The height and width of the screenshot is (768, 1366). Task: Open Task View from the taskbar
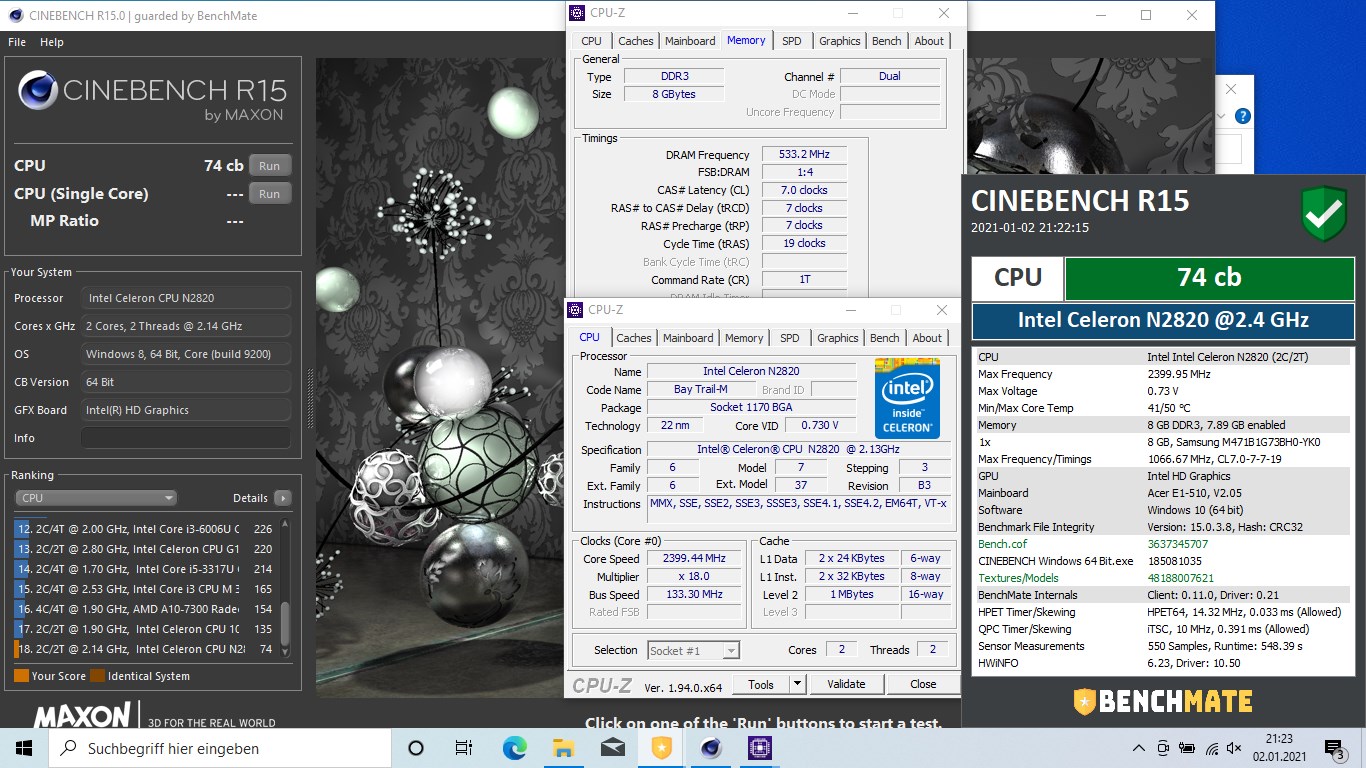[x=464, y=748]
